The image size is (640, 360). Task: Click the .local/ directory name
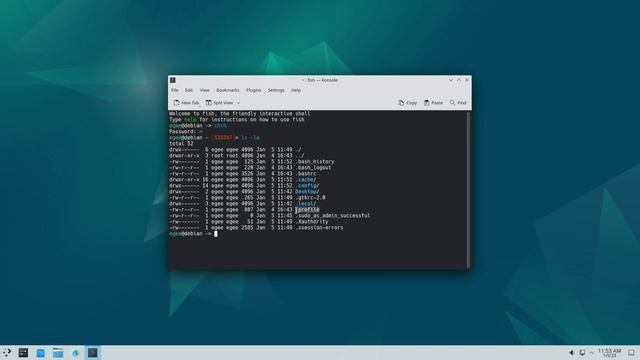coord(306,204)
